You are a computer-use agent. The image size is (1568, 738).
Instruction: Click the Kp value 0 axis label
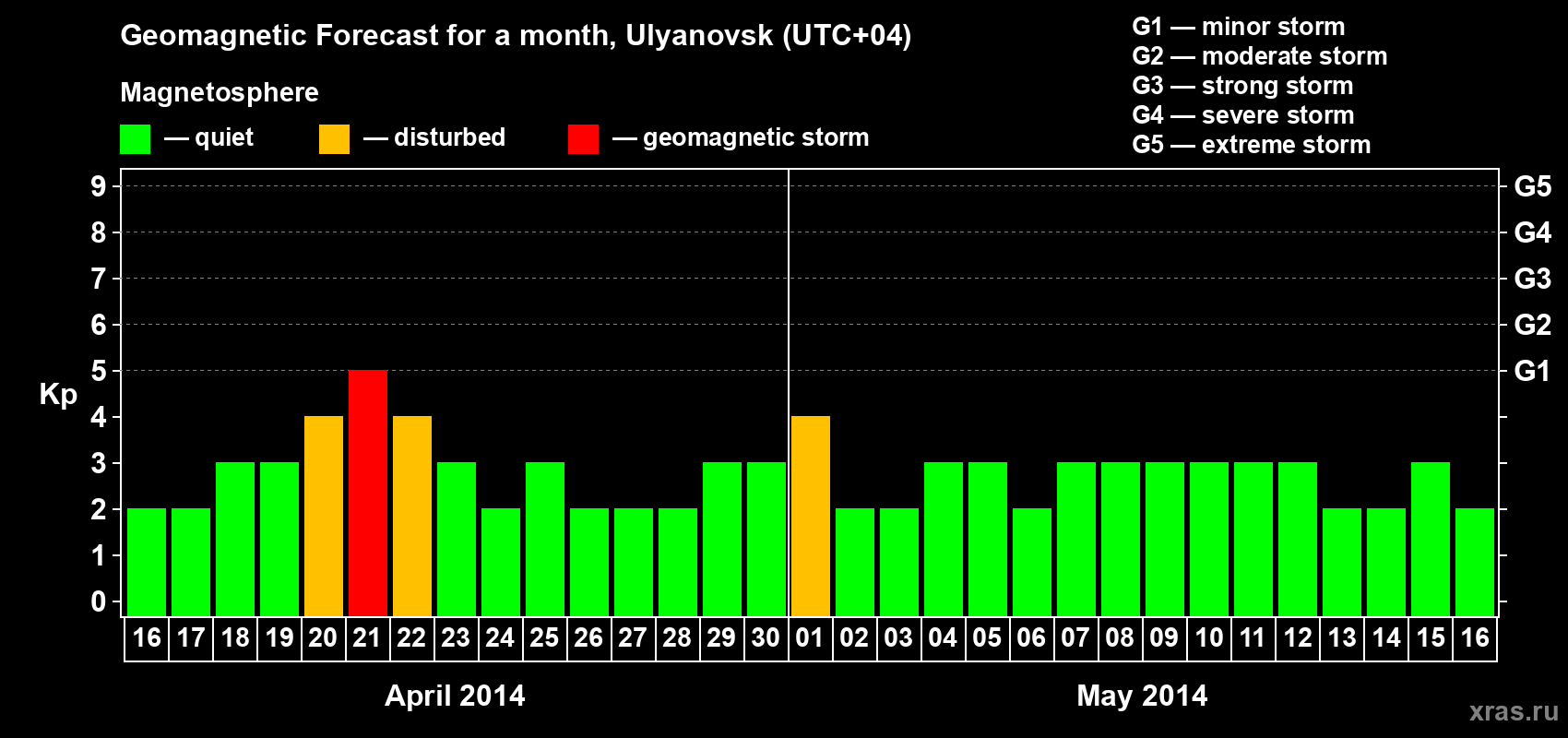pos(99,601)
